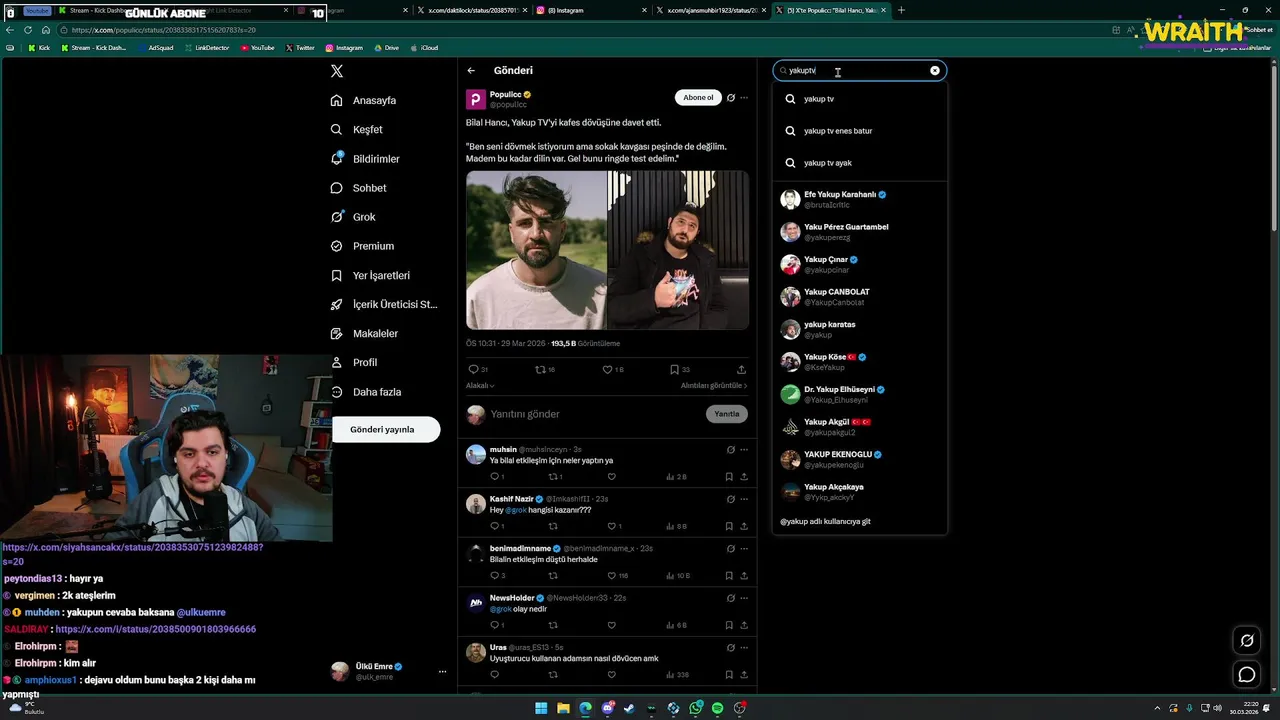The width and height of the screenshot is (1280, 720).
Task: Like muhsin's reply
Action: click(611, 477)
